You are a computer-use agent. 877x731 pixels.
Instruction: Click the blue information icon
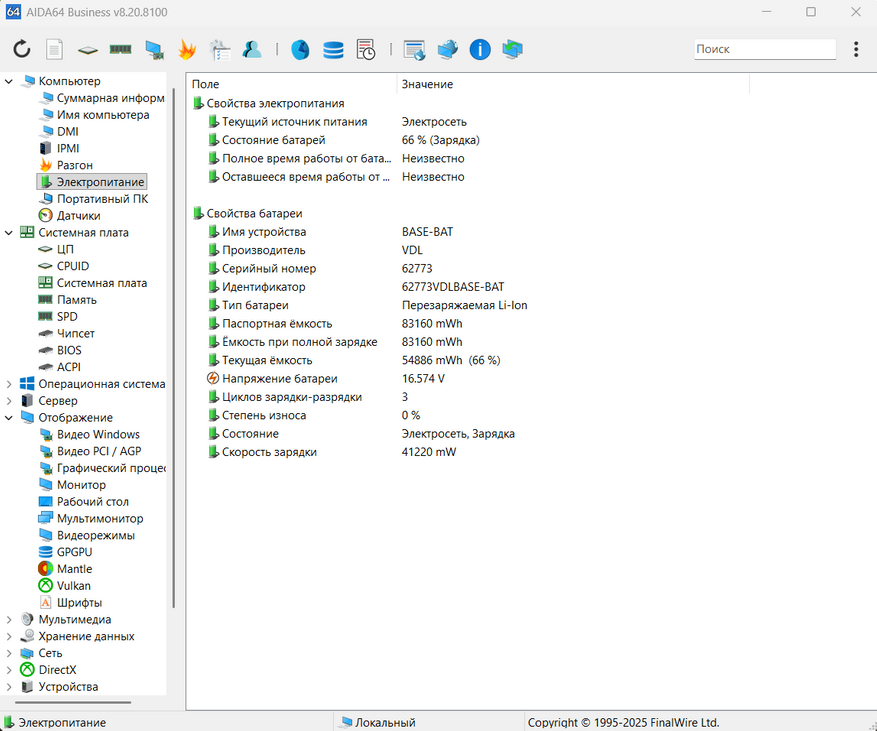pyautogui.click(x=480, y=49)
